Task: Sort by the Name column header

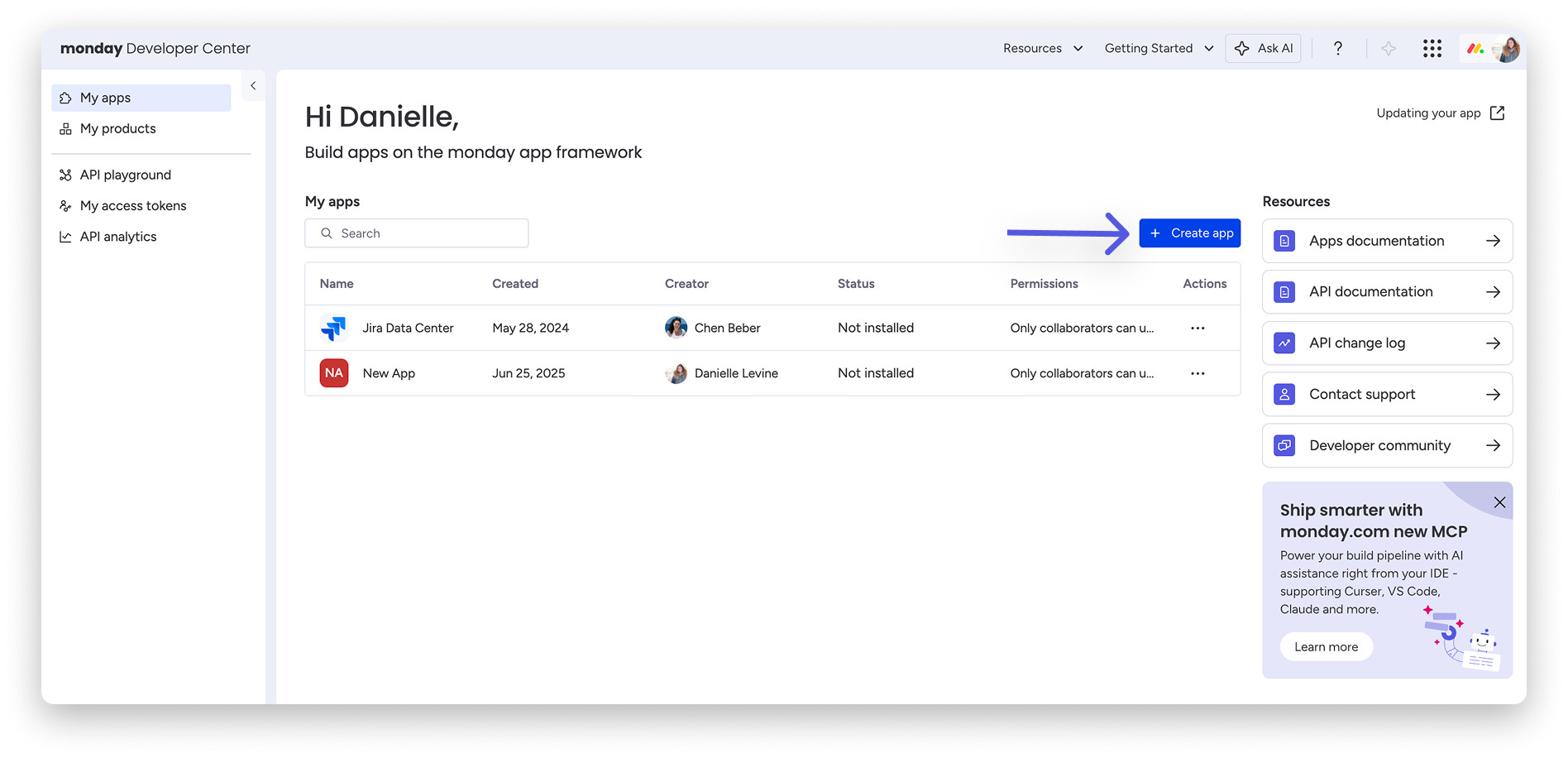Action: pos(337,284)
